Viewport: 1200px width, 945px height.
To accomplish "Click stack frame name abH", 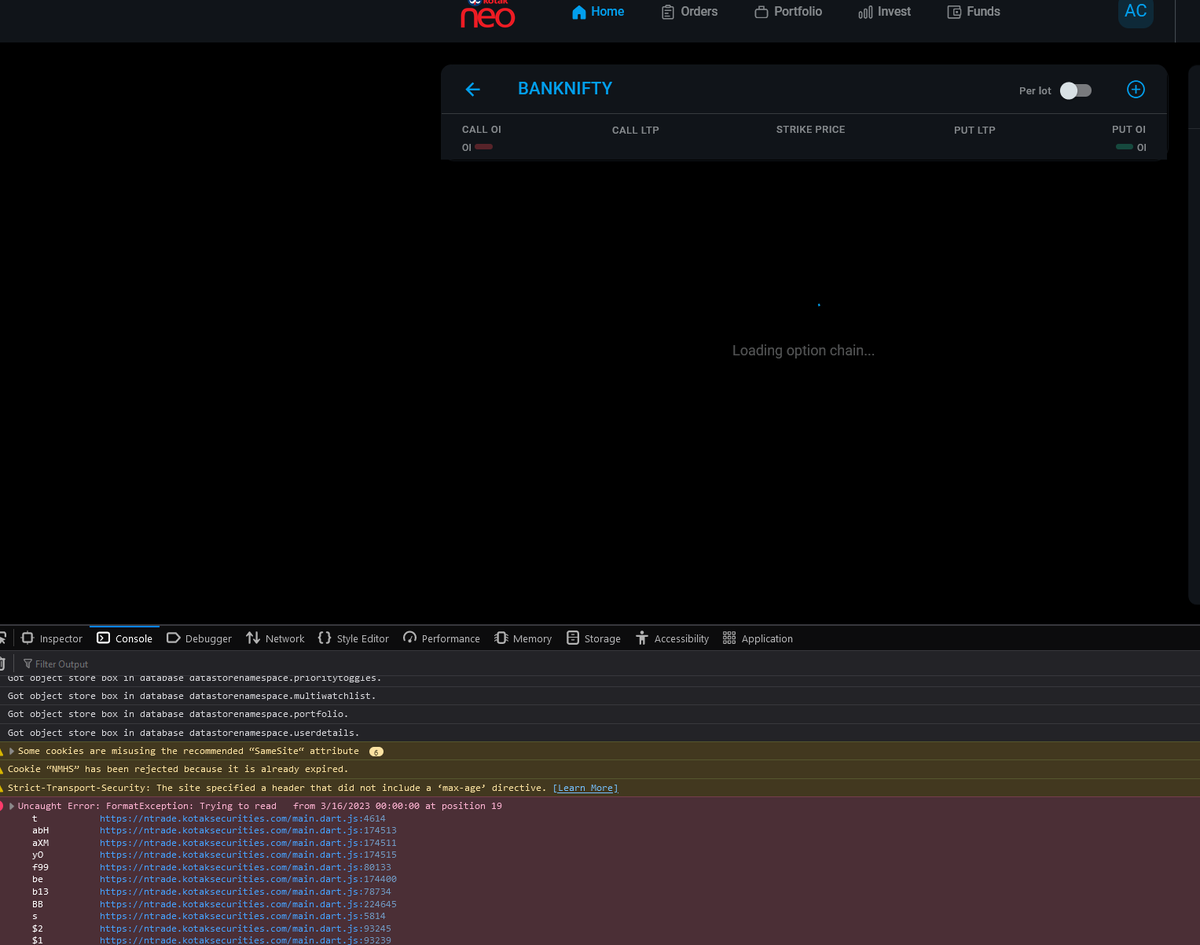I will coord(40,830).
